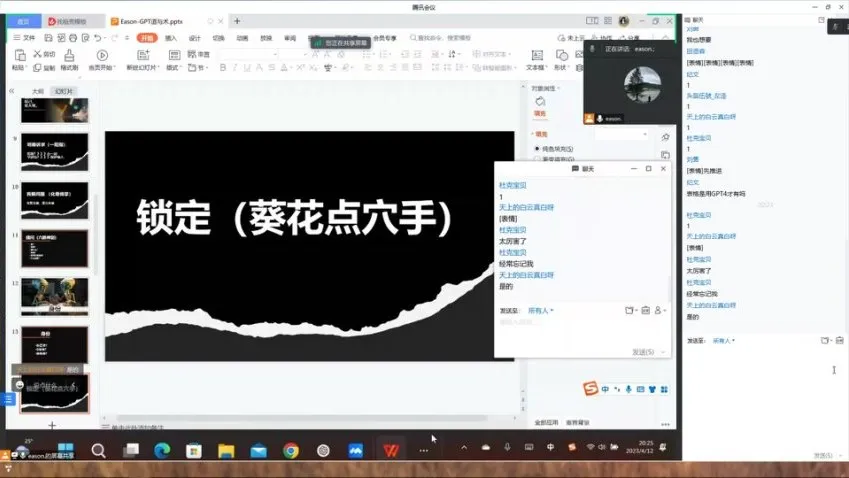This screenshot has height=478, width=849.
Task: Click the Sogou input method icon
Action: pos(590,389)
